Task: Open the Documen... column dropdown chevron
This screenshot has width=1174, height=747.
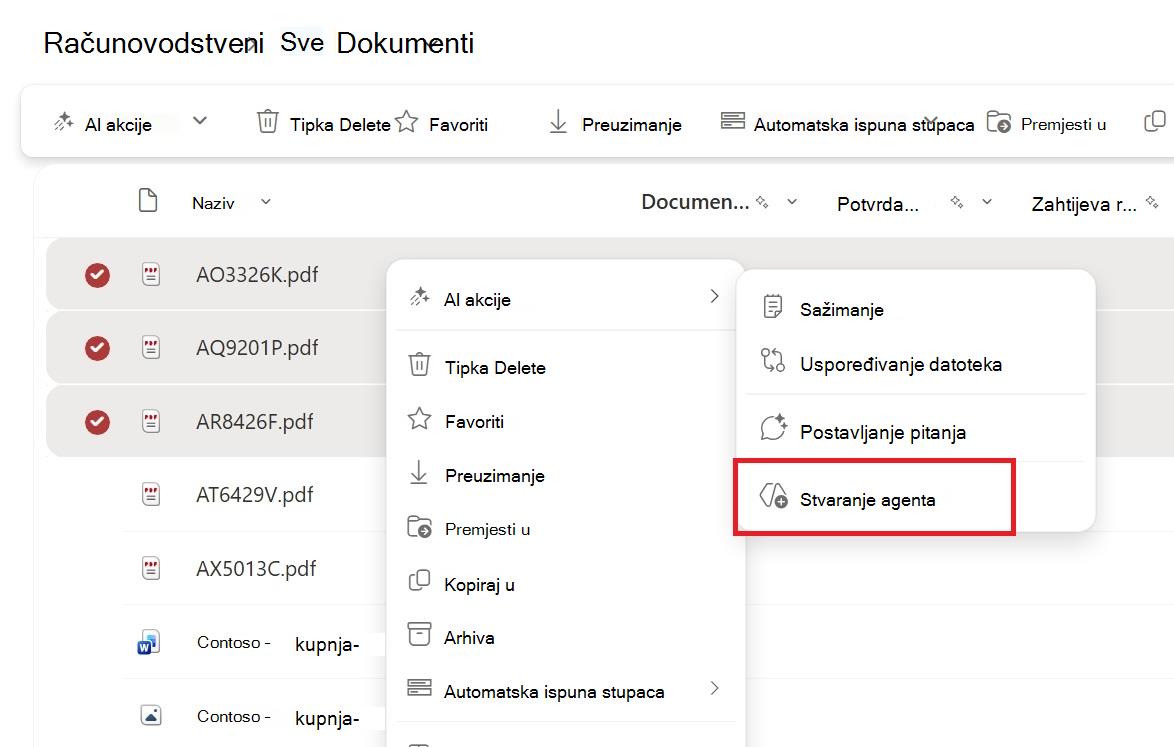Action: [792, 201]
